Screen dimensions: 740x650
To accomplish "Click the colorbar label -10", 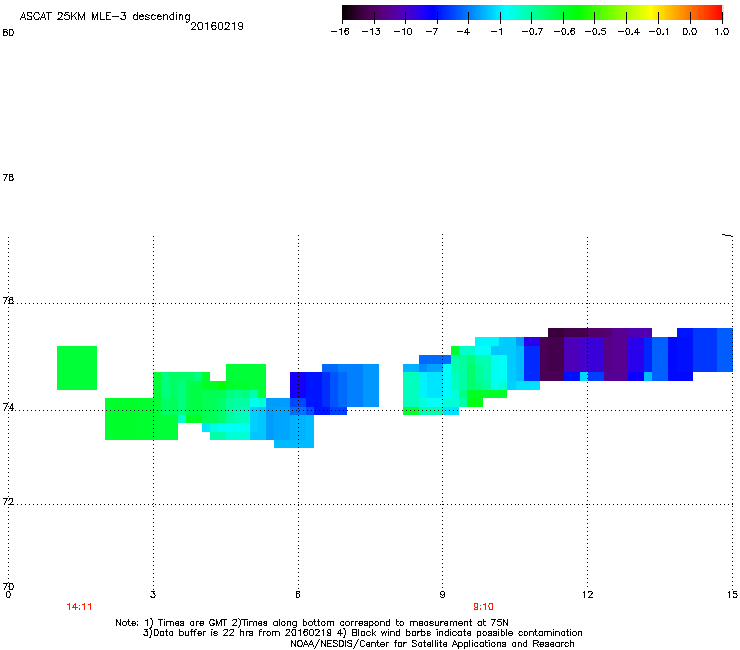I will [403, 32].
